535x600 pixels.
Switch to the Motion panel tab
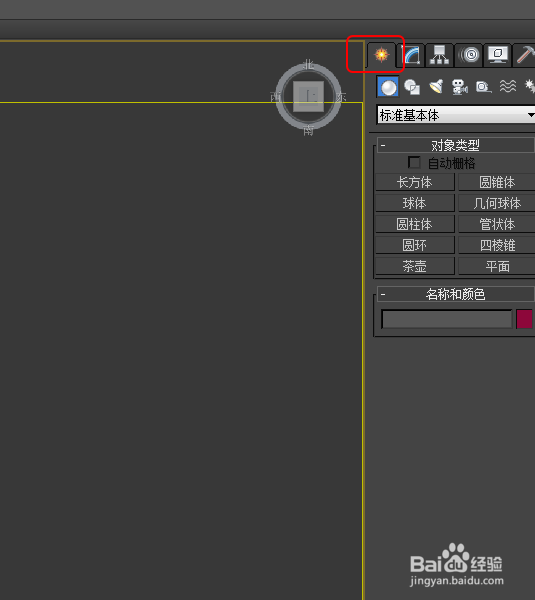click(469, 55)
